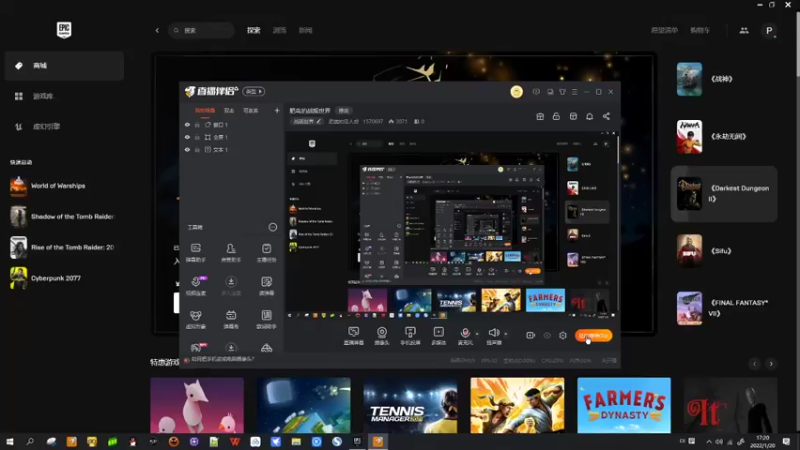800x450 pixels.
Task: Expand microphone options arrow
Action: tap(477, 334)
